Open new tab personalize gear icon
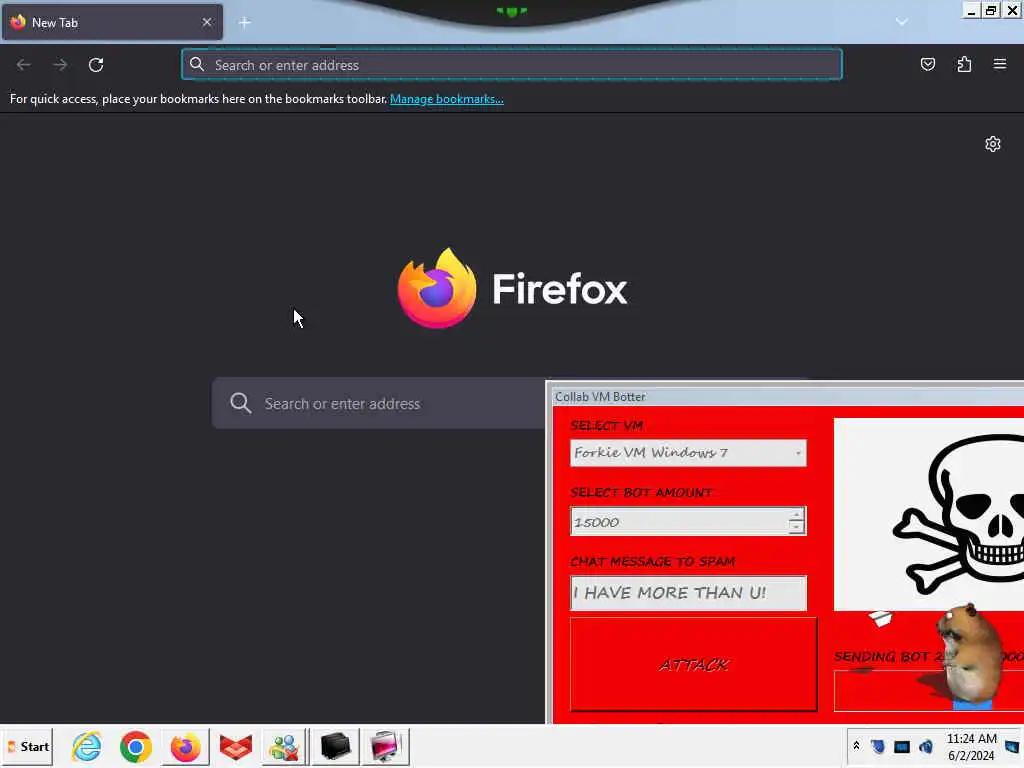The image size is (1024, 768). point(993,144)
